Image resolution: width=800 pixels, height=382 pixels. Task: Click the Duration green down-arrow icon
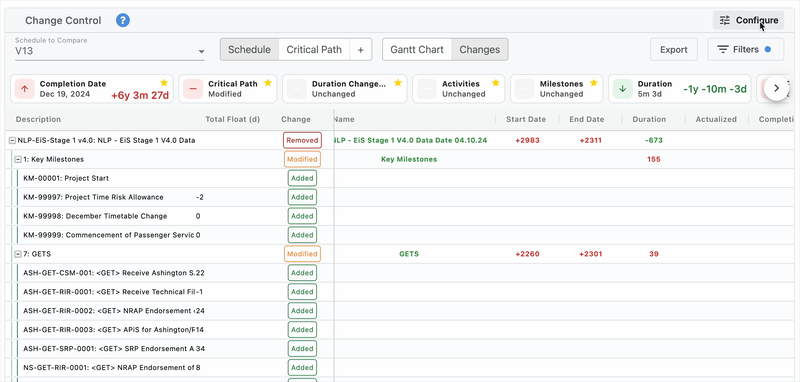pos(622,89)
